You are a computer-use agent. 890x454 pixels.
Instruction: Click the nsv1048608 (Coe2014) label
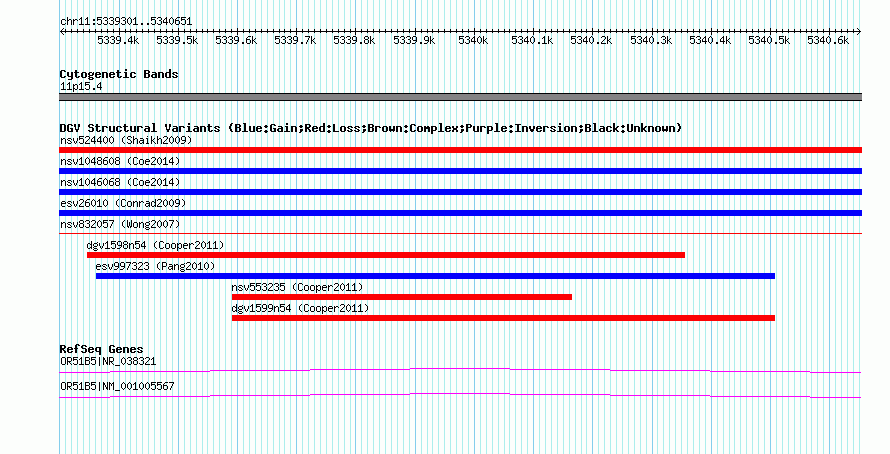[120, 161]
